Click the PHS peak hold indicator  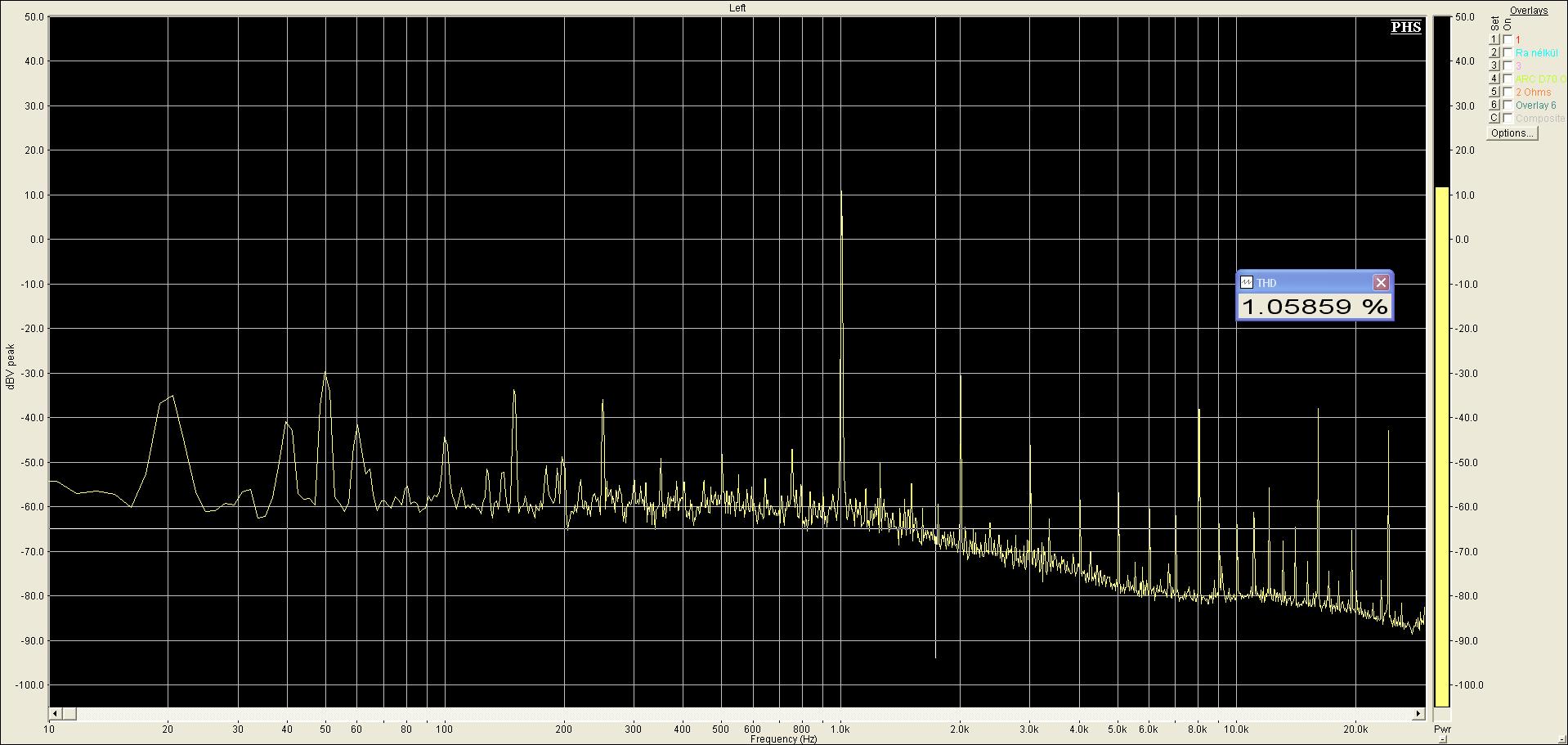(1405, 27)
